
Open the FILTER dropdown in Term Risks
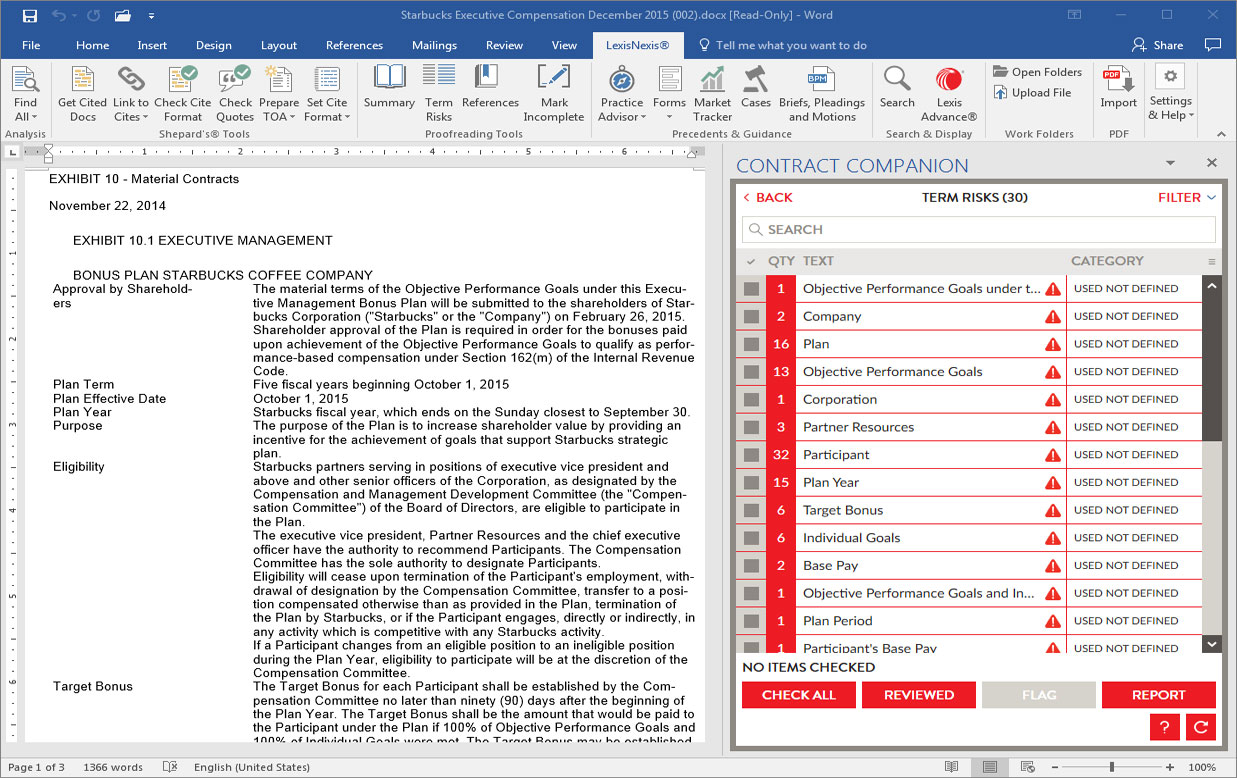click(1187, 198)
